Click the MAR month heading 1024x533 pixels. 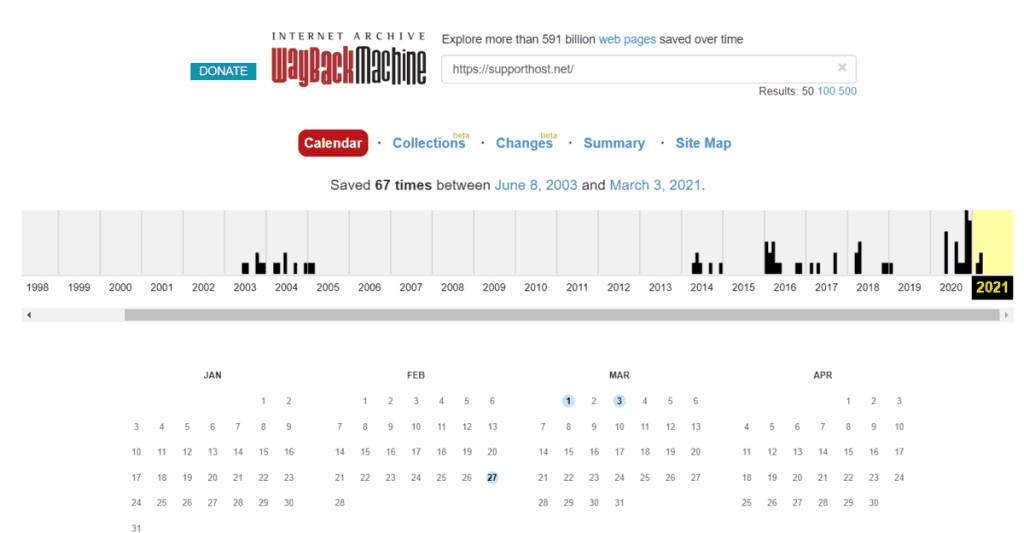(619, 375)
